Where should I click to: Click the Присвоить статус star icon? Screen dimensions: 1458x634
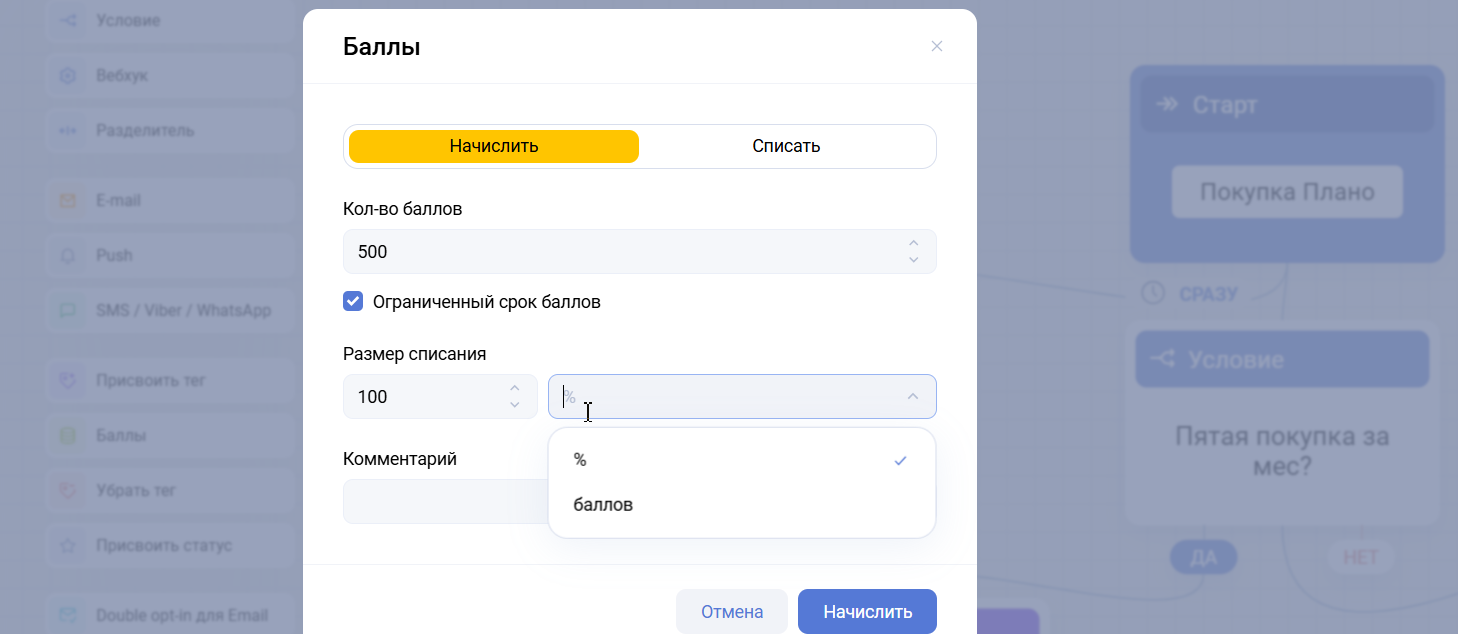pyautogui.click(x=68, y=546)
